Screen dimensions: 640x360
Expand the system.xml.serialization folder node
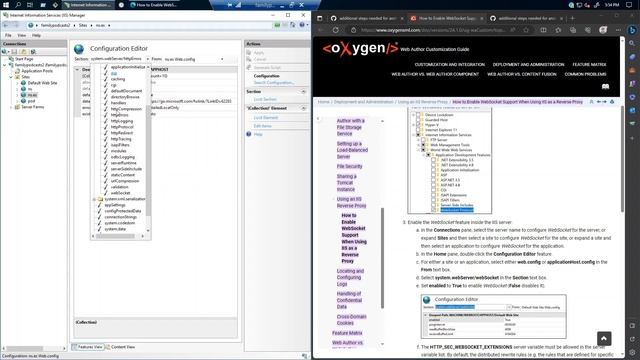(94, 199)
